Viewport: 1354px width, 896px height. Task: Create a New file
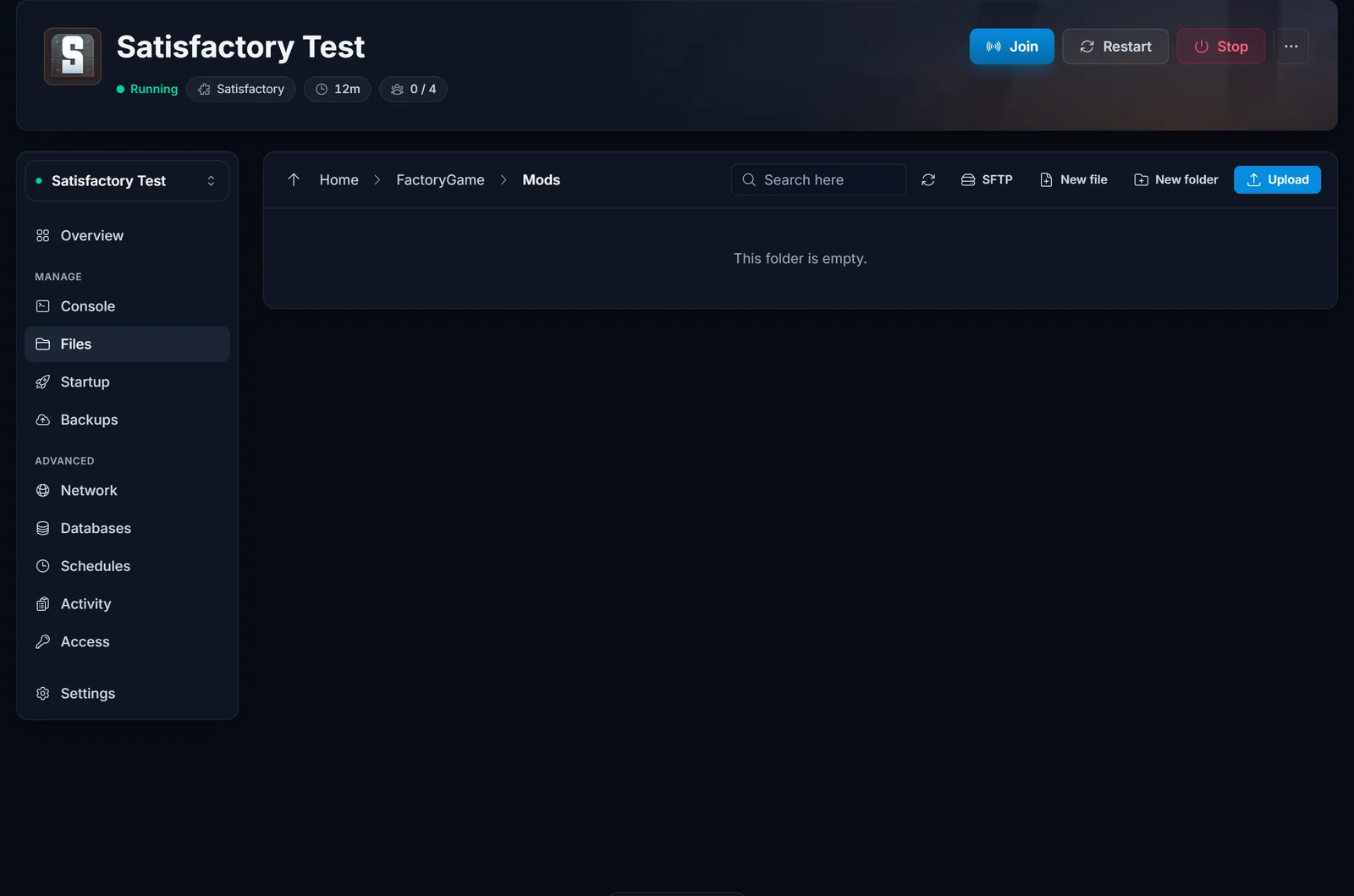click(x=1073, y=179)
